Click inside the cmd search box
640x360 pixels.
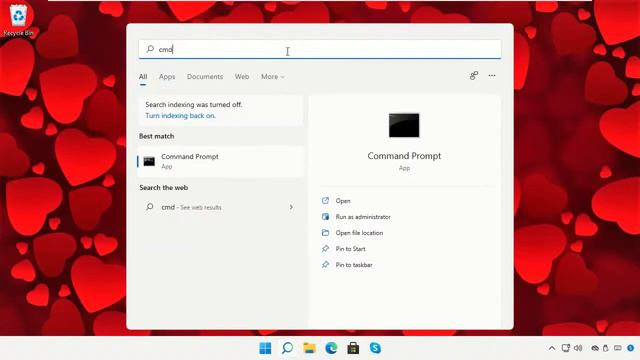(320, 49)
